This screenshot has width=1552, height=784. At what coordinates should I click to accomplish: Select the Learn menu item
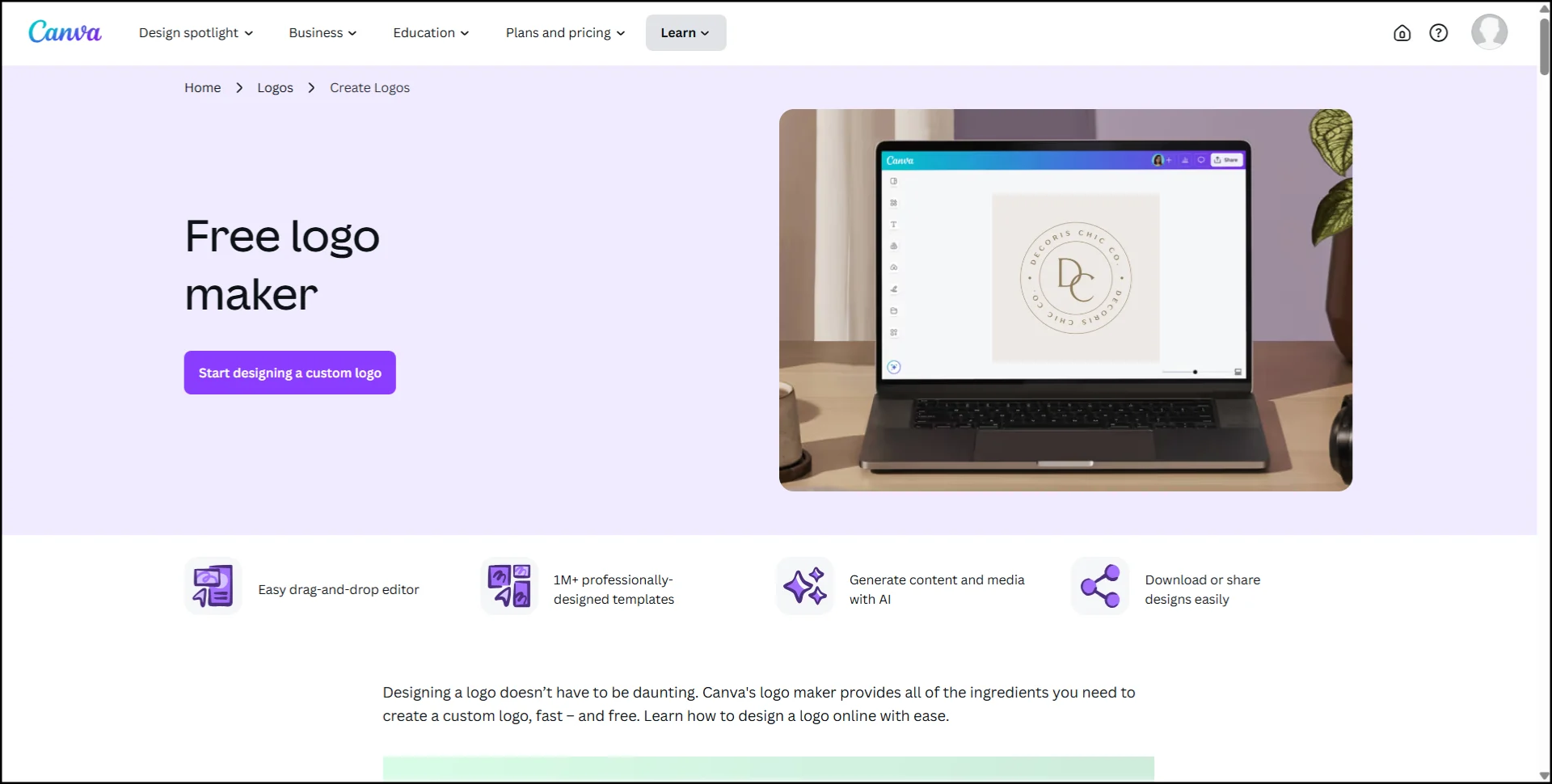(679, 33)
